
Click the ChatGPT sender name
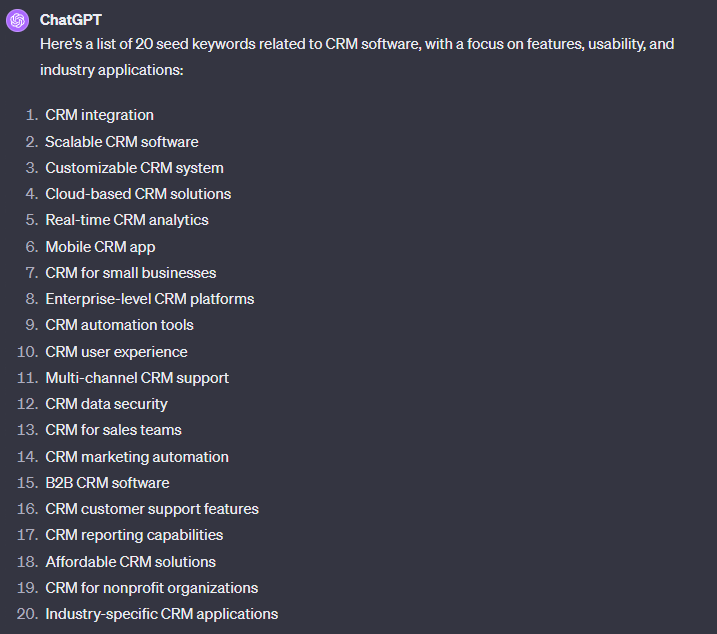70,20
